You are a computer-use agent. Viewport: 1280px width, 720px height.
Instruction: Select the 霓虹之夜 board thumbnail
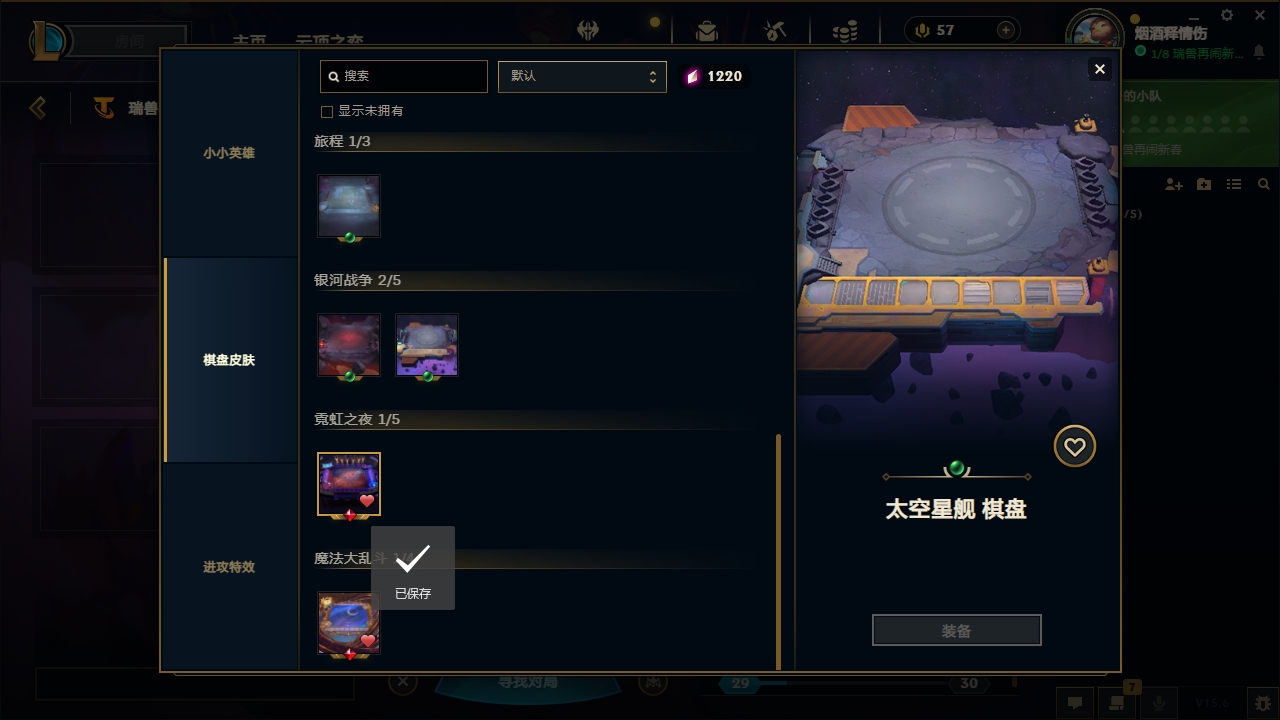click(349, 484)
